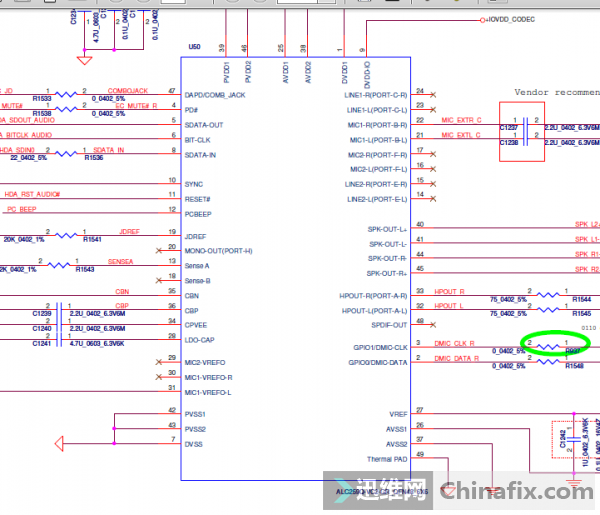Click the SDATA-OUT pin name
600x515 pixels.
point(204,125)
